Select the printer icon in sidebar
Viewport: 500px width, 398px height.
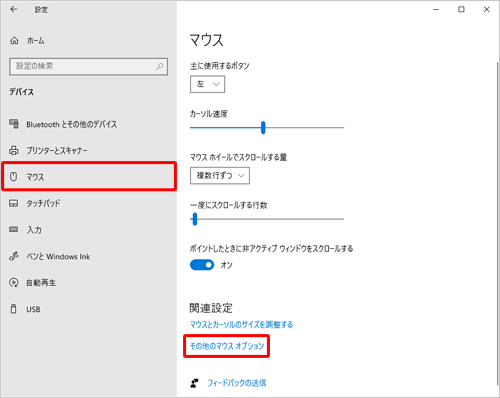click(14, 150)
